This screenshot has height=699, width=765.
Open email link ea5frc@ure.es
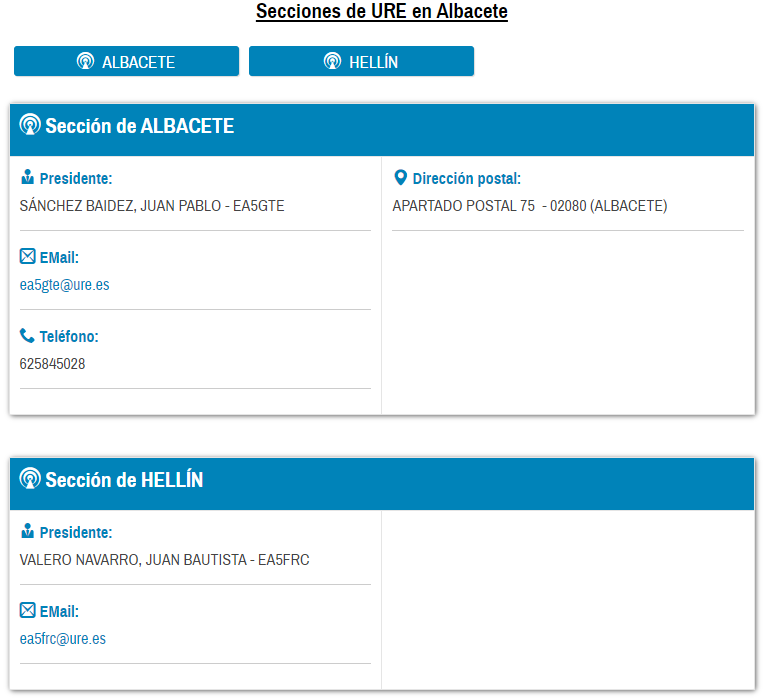[62, 639]
